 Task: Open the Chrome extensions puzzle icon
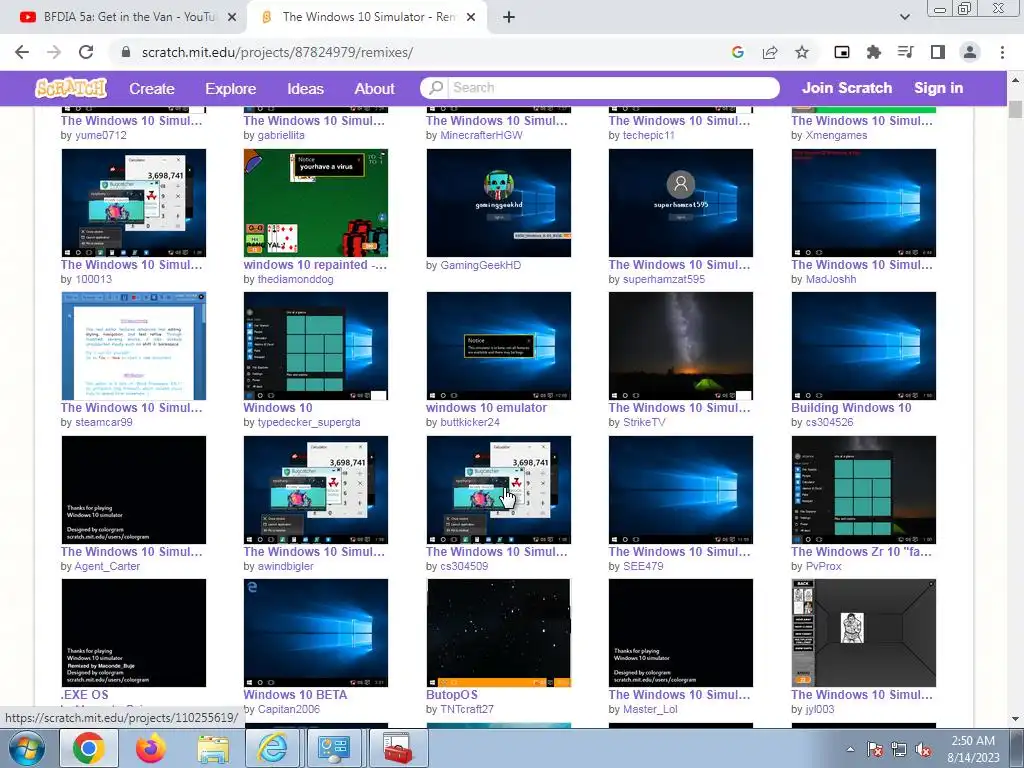[x=874, y=52]
